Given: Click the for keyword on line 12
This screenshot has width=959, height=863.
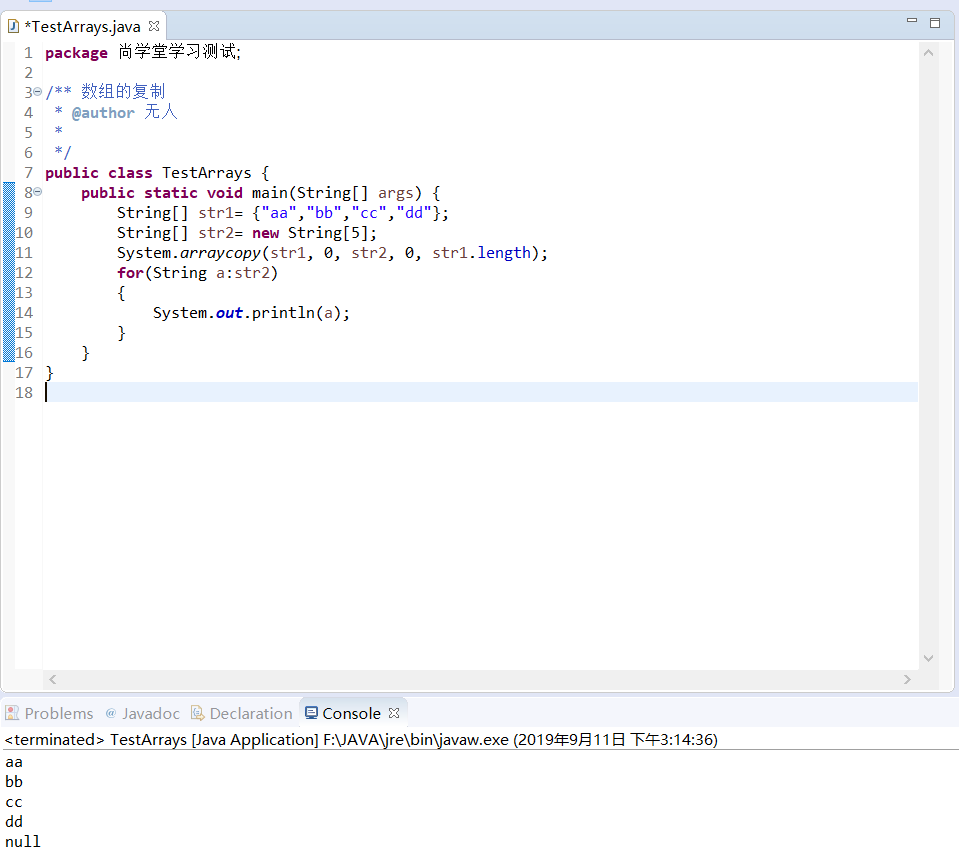Looking at the screenshot, I should point(130,273).
